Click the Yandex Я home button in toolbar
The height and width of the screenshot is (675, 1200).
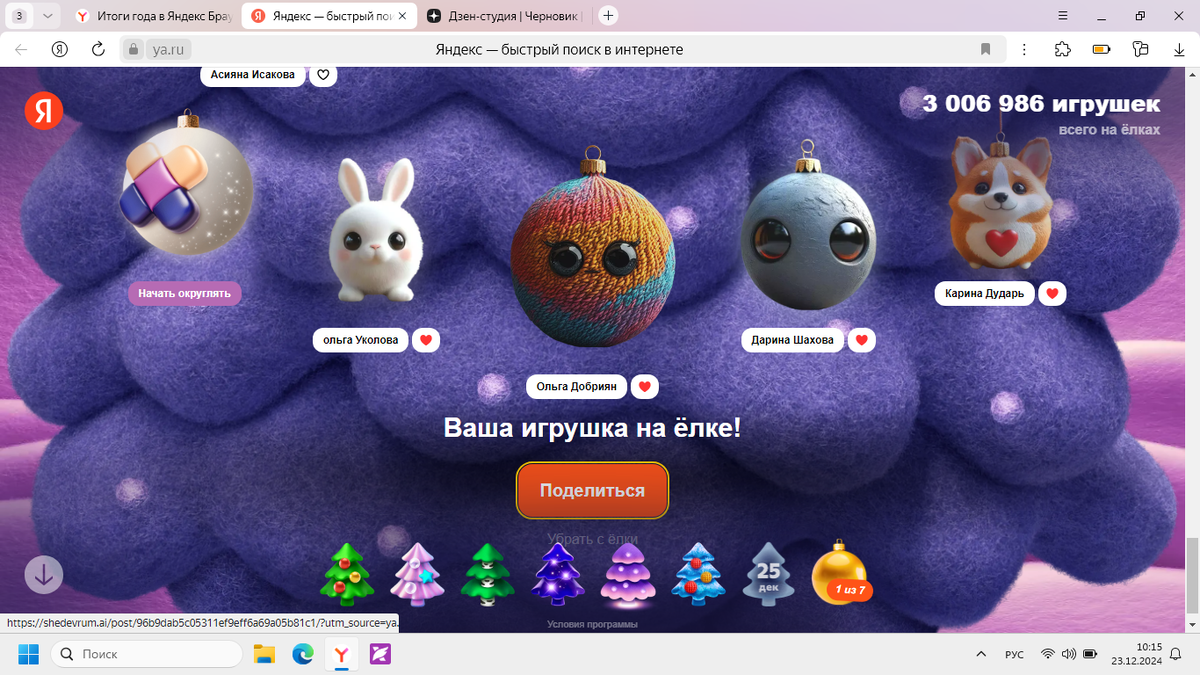click(x=59, y=49)
